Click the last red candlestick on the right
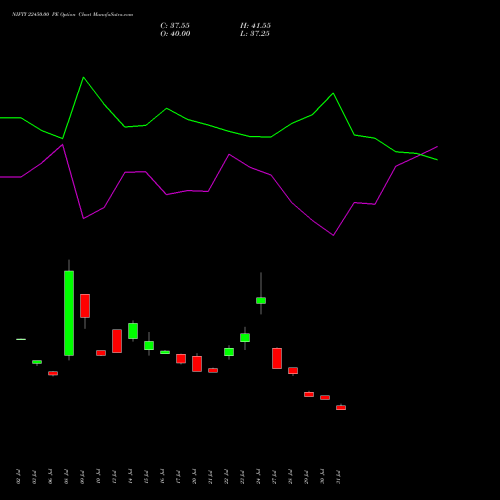The width and height of the screenshot is (500, 500). [341, 407]
